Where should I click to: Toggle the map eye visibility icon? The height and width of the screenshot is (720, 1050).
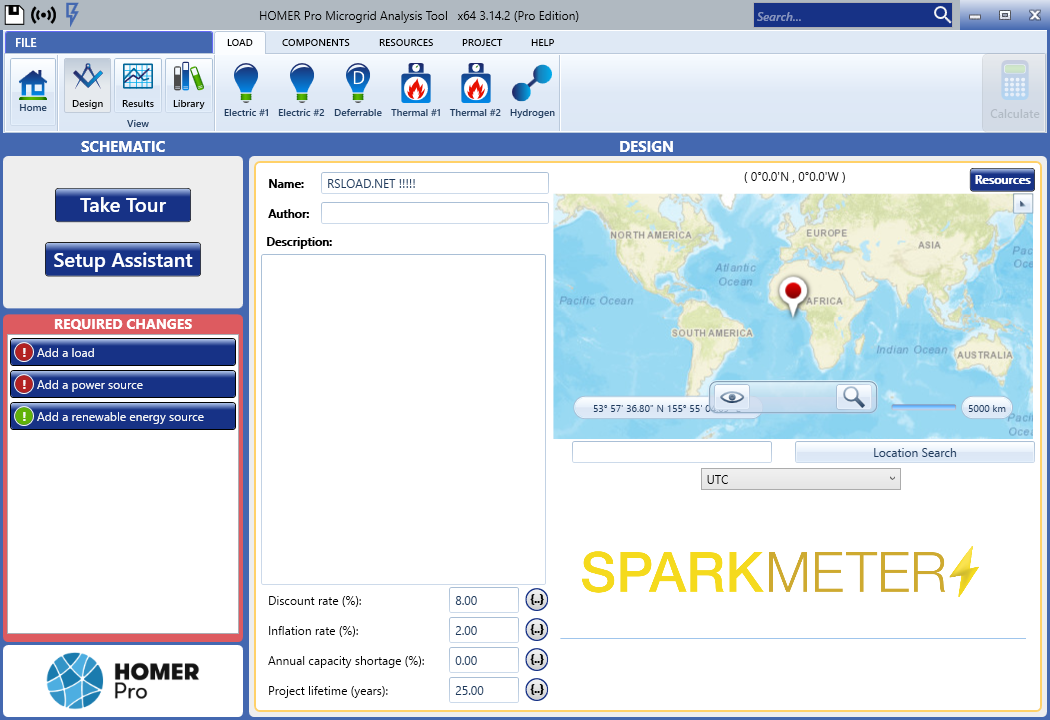(x=732, y=397)
